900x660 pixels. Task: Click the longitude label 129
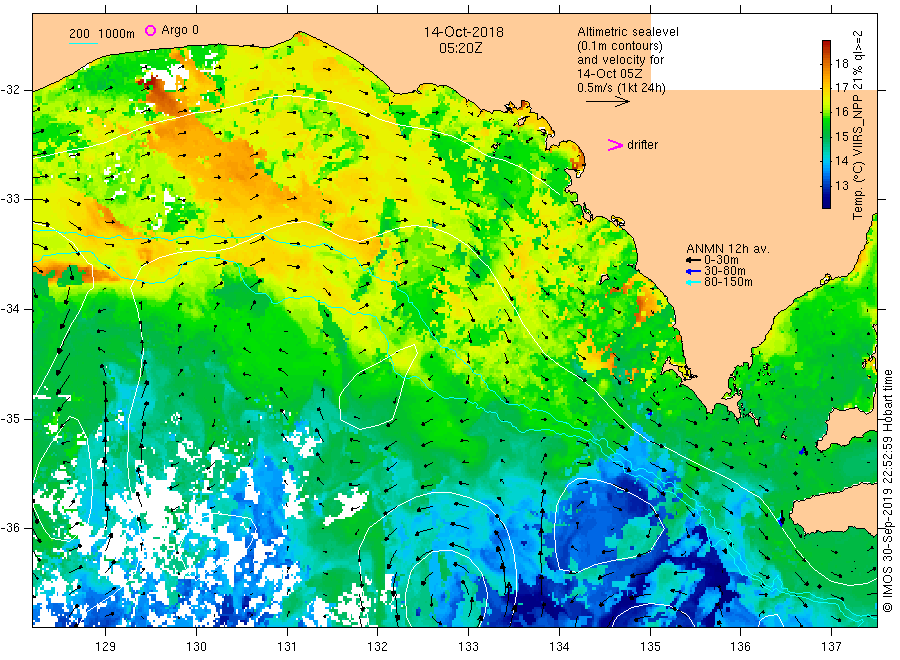[x=106, y=647]
